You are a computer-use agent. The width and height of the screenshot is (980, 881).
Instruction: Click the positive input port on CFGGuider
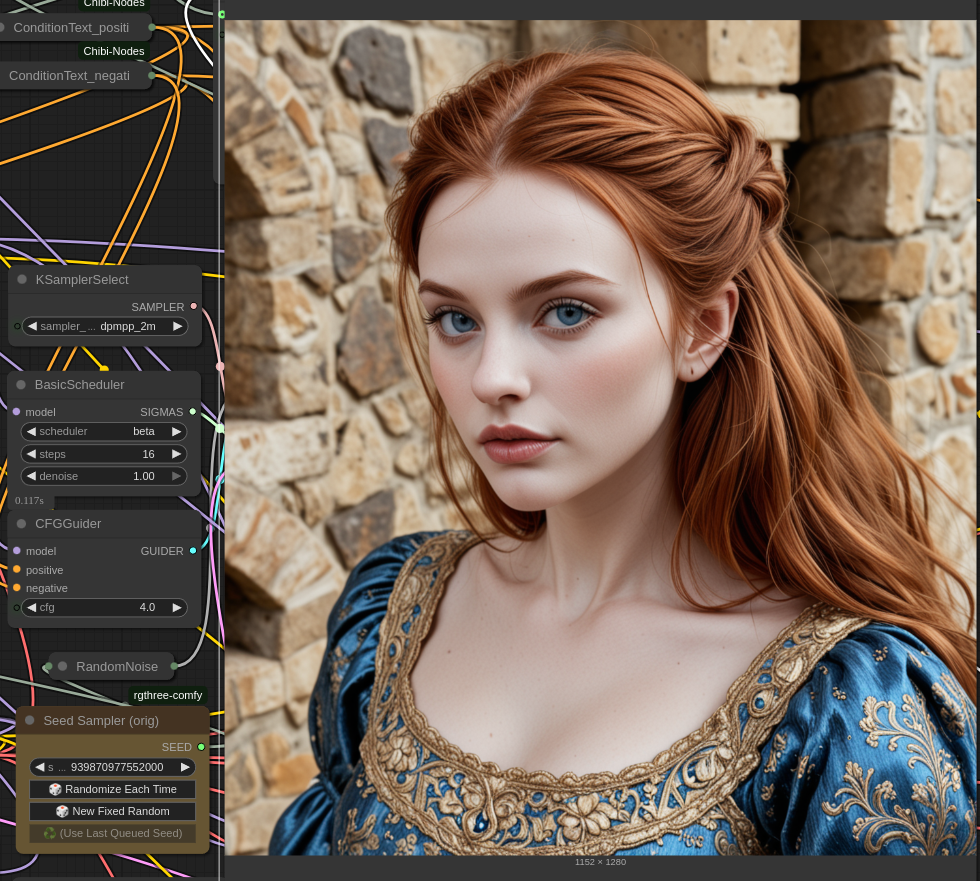(x=17, y=570)
